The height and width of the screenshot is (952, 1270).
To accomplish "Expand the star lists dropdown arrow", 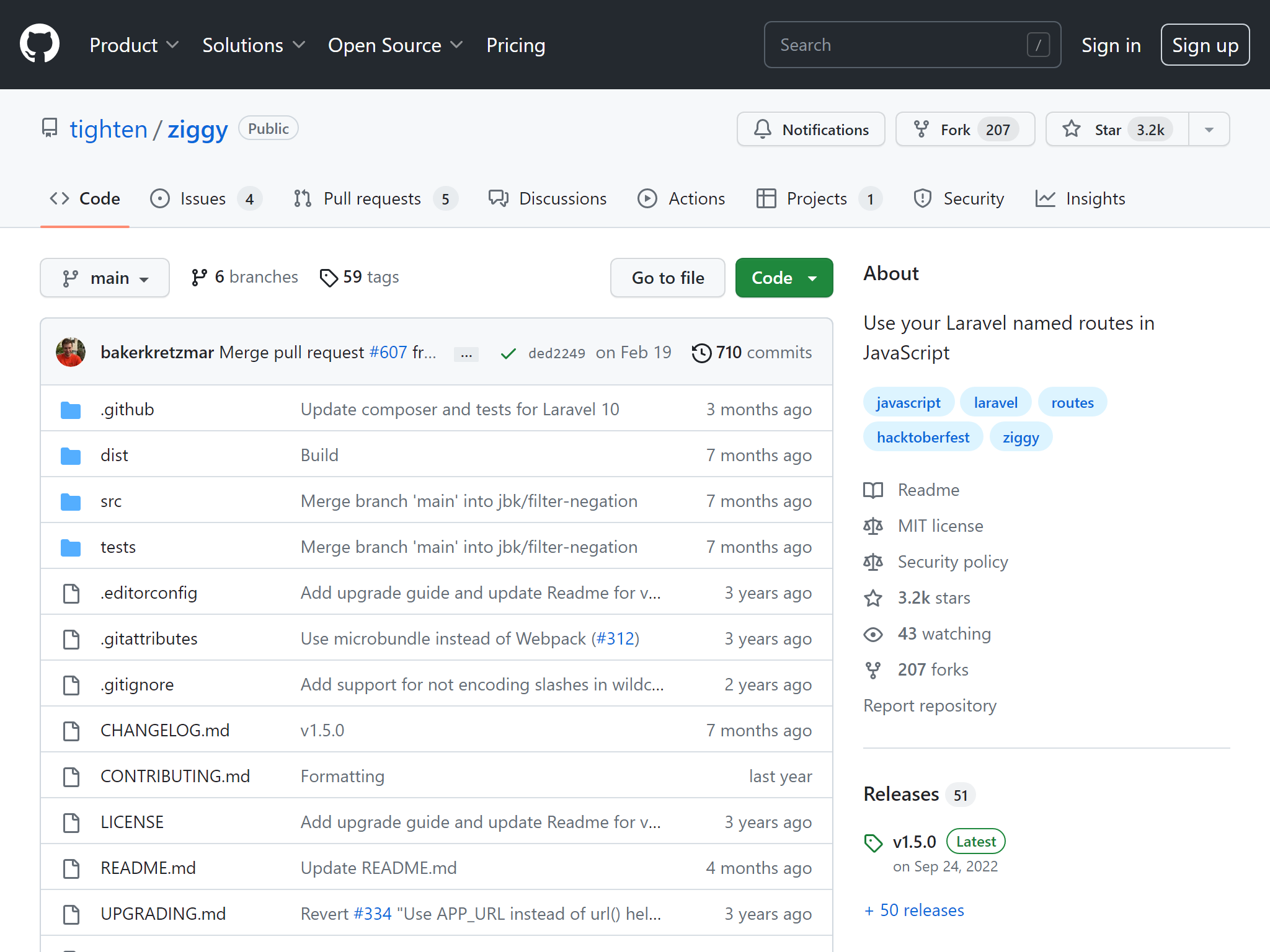I will (1209, 129).
